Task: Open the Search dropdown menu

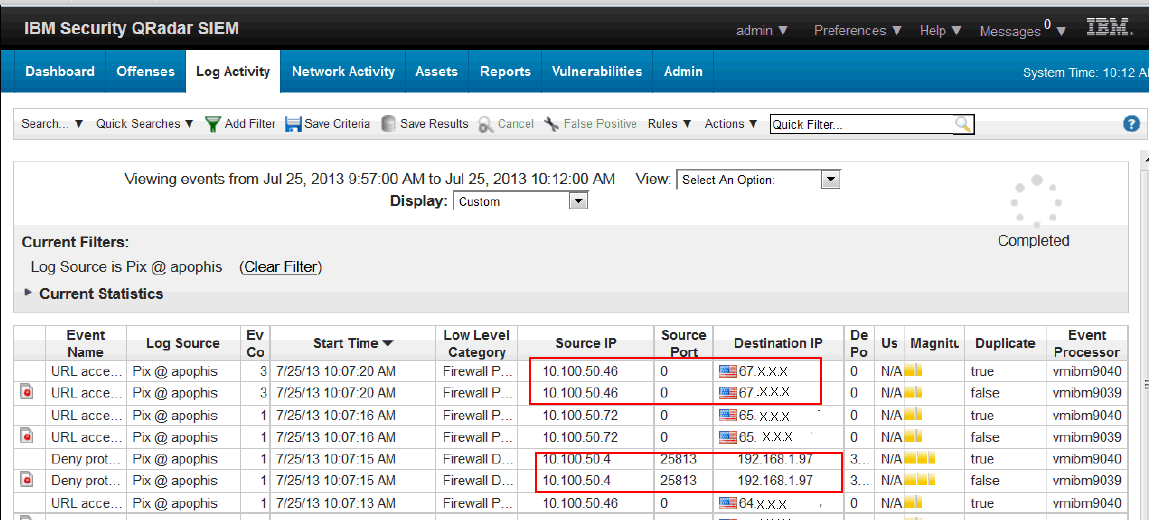Action: click(52, 124)
